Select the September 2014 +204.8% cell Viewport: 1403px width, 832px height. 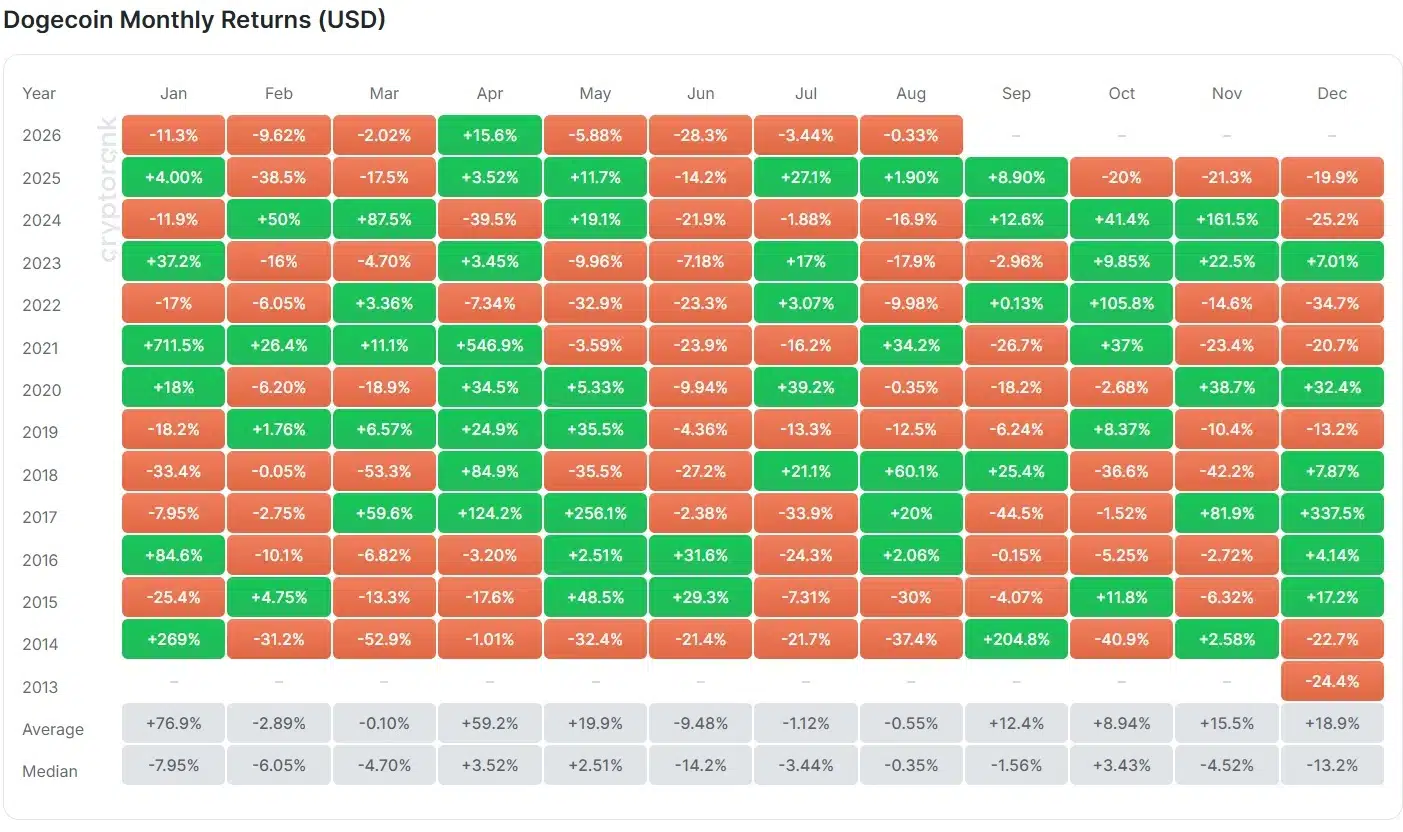tap(1016, 639)
